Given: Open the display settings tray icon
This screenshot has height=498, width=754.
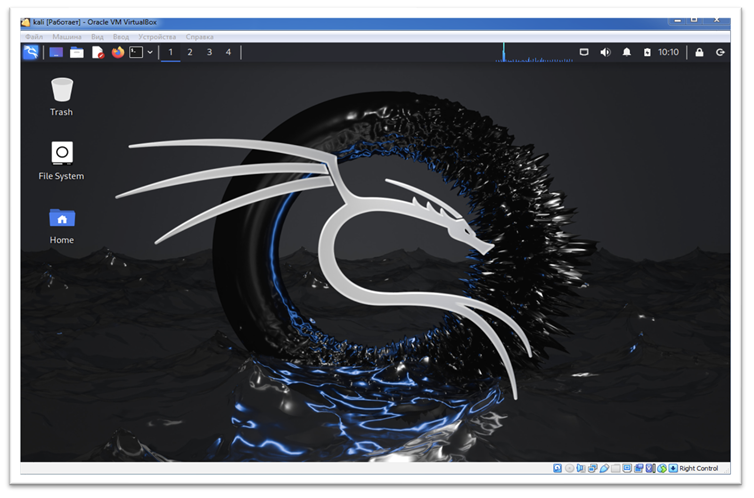Looking at the screenshot, I should click(584, 52).
